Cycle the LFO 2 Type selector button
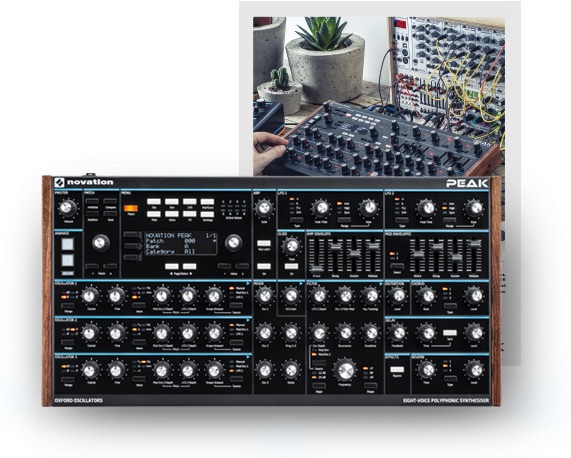This screenshot has width=571, height=458. [402, 220]
